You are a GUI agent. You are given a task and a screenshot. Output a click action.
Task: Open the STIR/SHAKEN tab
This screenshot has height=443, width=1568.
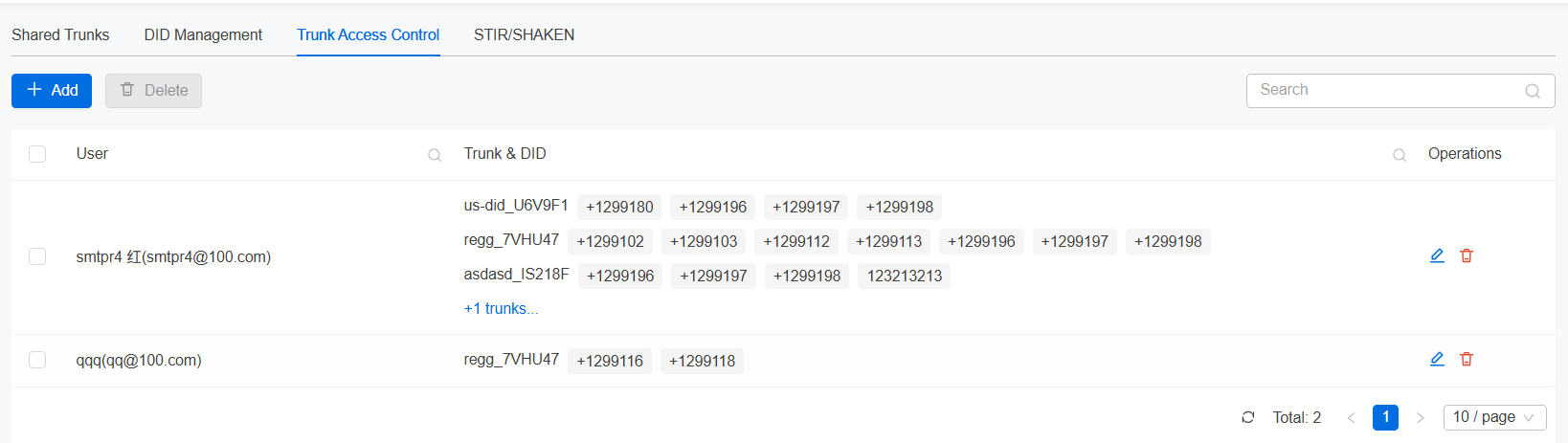point(524,34)
